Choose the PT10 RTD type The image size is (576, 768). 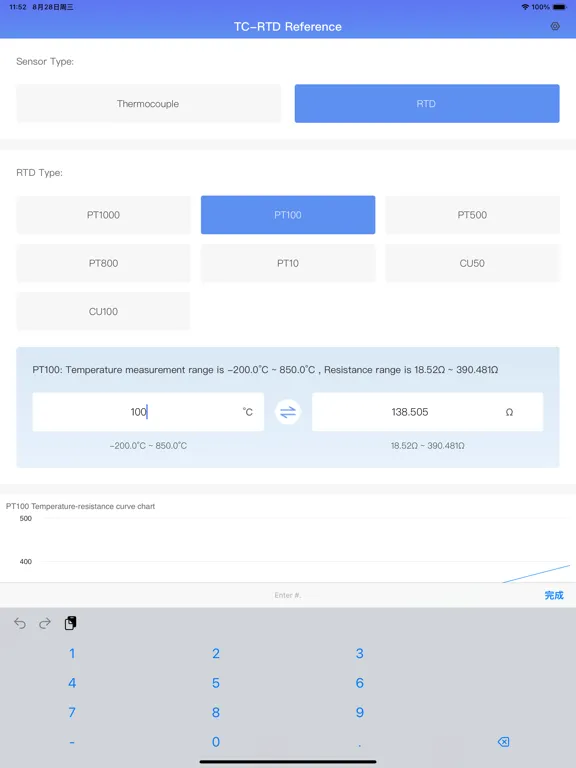[288, 263]
